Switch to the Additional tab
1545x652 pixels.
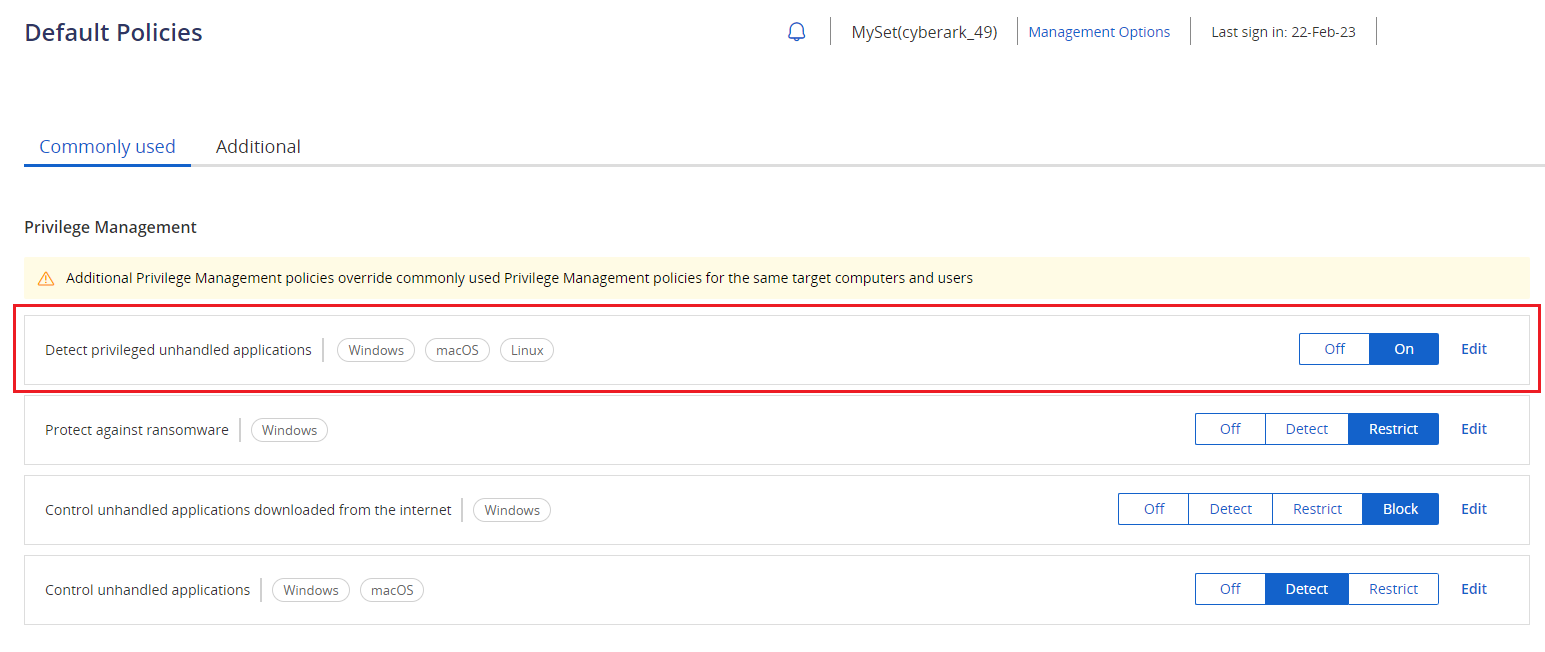pyautogui.click(x=258, y=146)
